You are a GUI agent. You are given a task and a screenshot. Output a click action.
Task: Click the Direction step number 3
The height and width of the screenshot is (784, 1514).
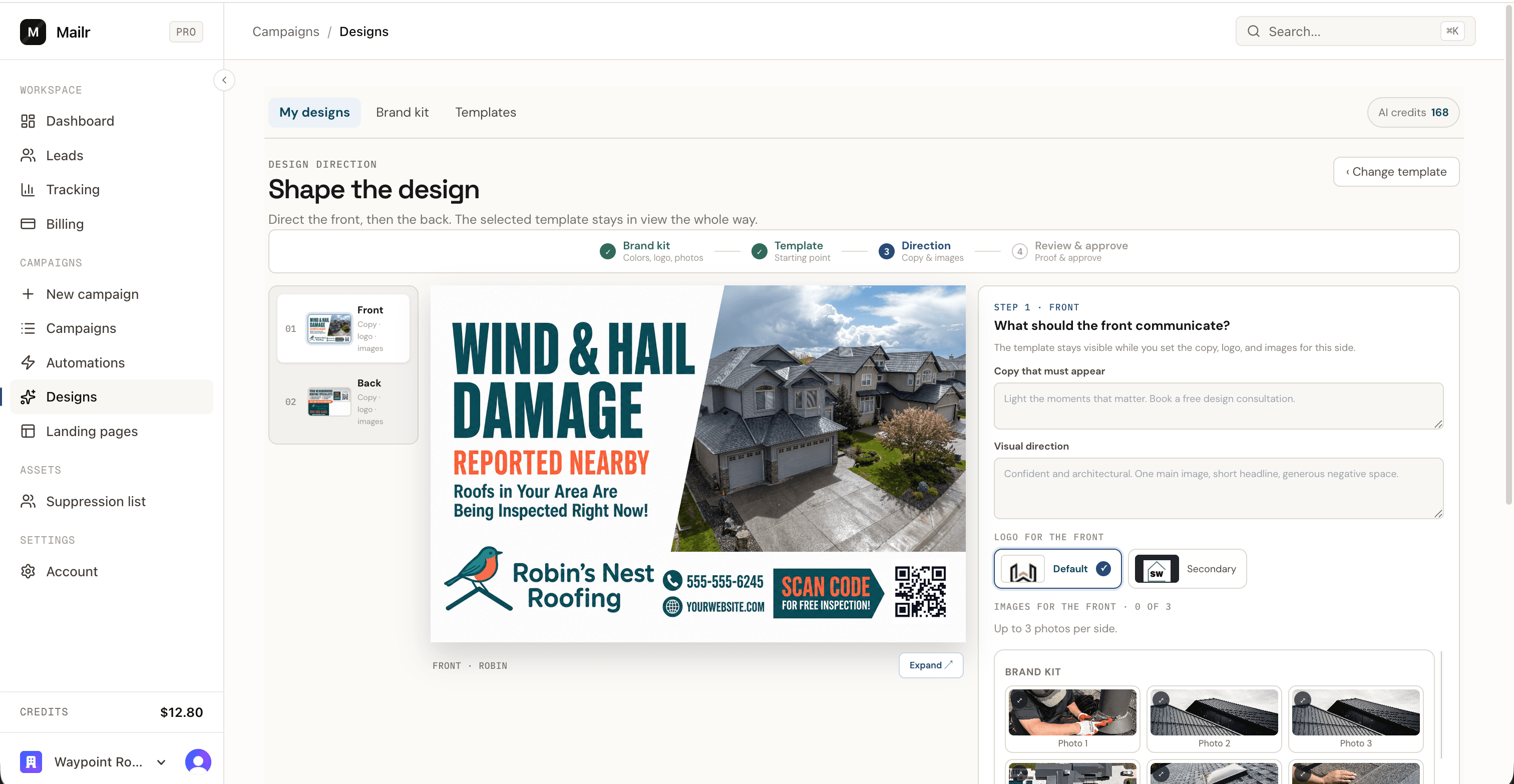coord(886,251)
